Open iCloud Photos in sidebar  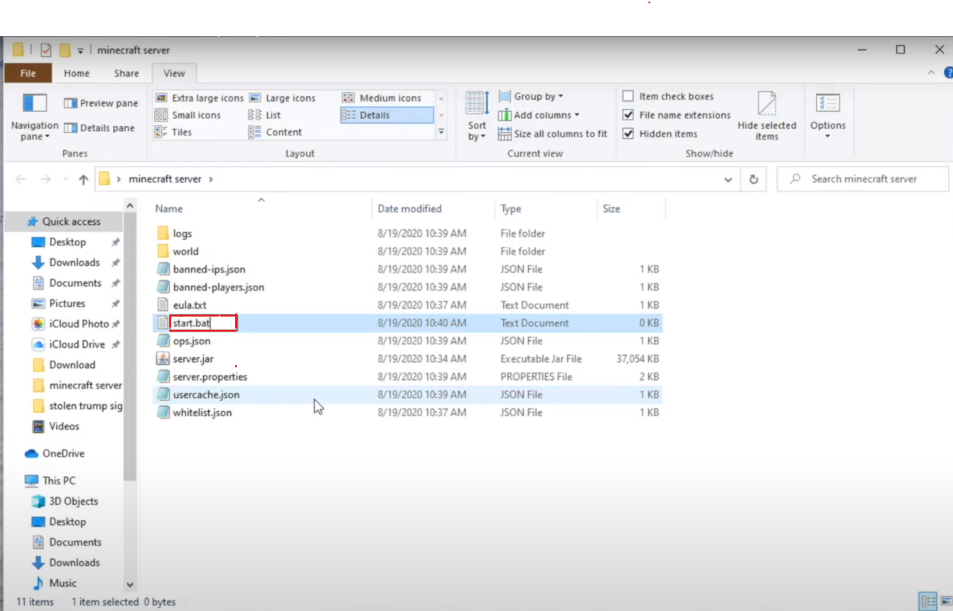[78, 324]
